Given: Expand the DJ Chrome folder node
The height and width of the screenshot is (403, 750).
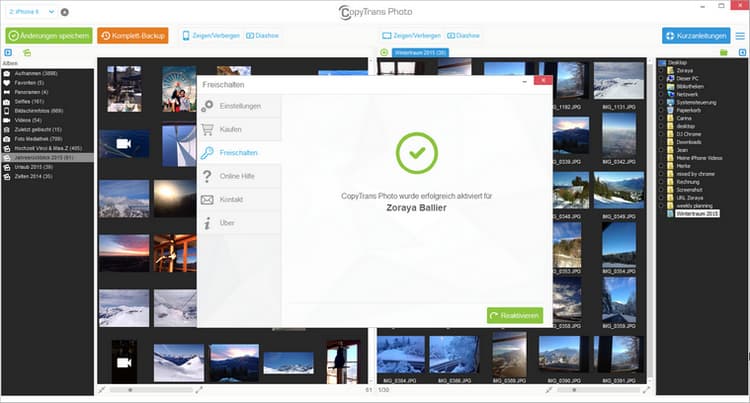Looking at the screenshot, I should (x=662, y=134).
